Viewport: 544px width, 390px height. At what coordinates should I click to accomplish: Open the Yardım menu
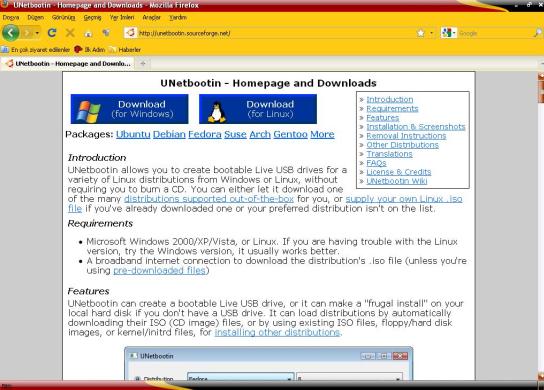click(x=178, y=17)
